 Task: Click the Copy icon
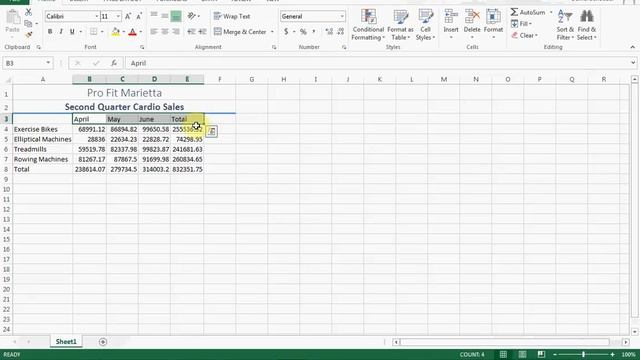point(28,23)
